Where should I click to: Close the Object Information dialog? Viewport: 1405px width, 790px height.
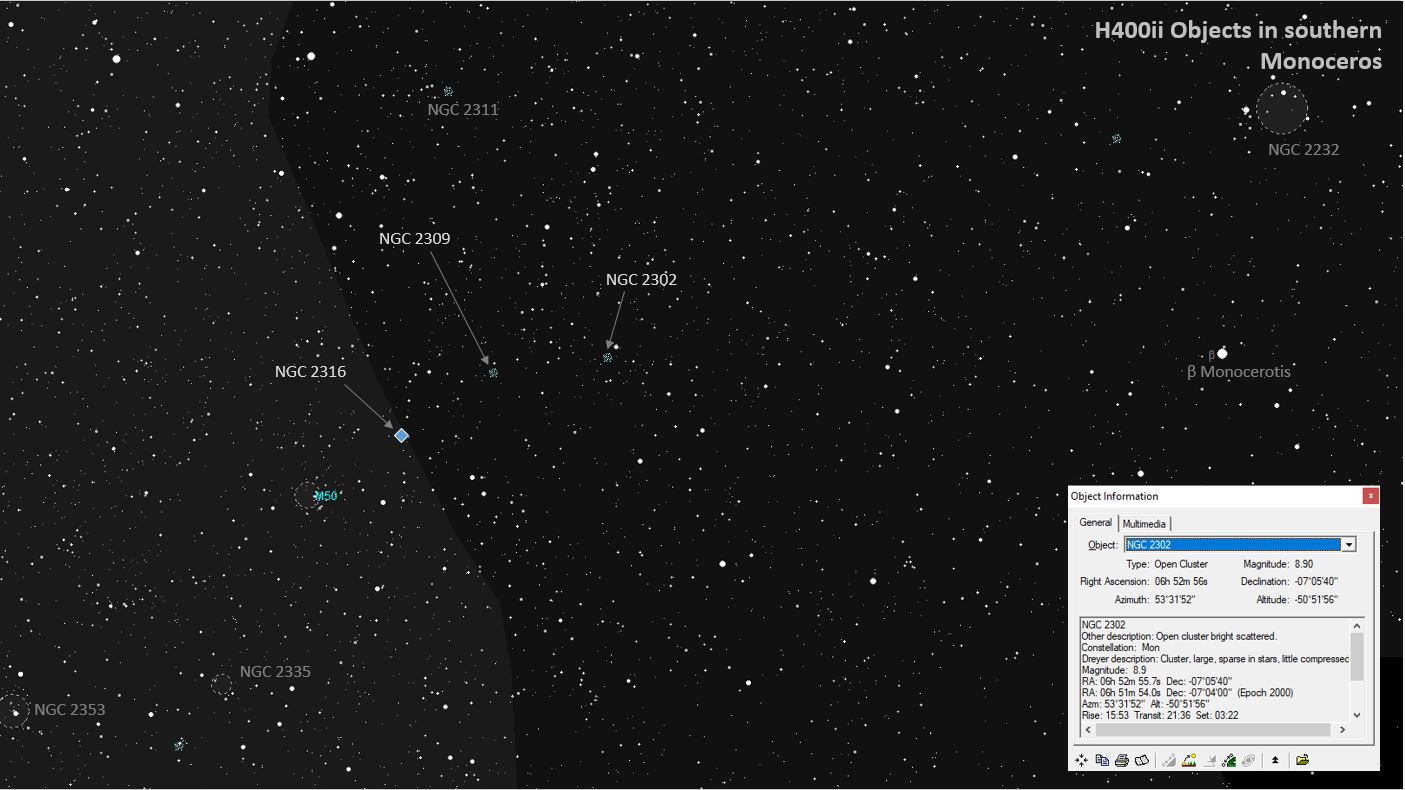click(x=1370, y=496)
